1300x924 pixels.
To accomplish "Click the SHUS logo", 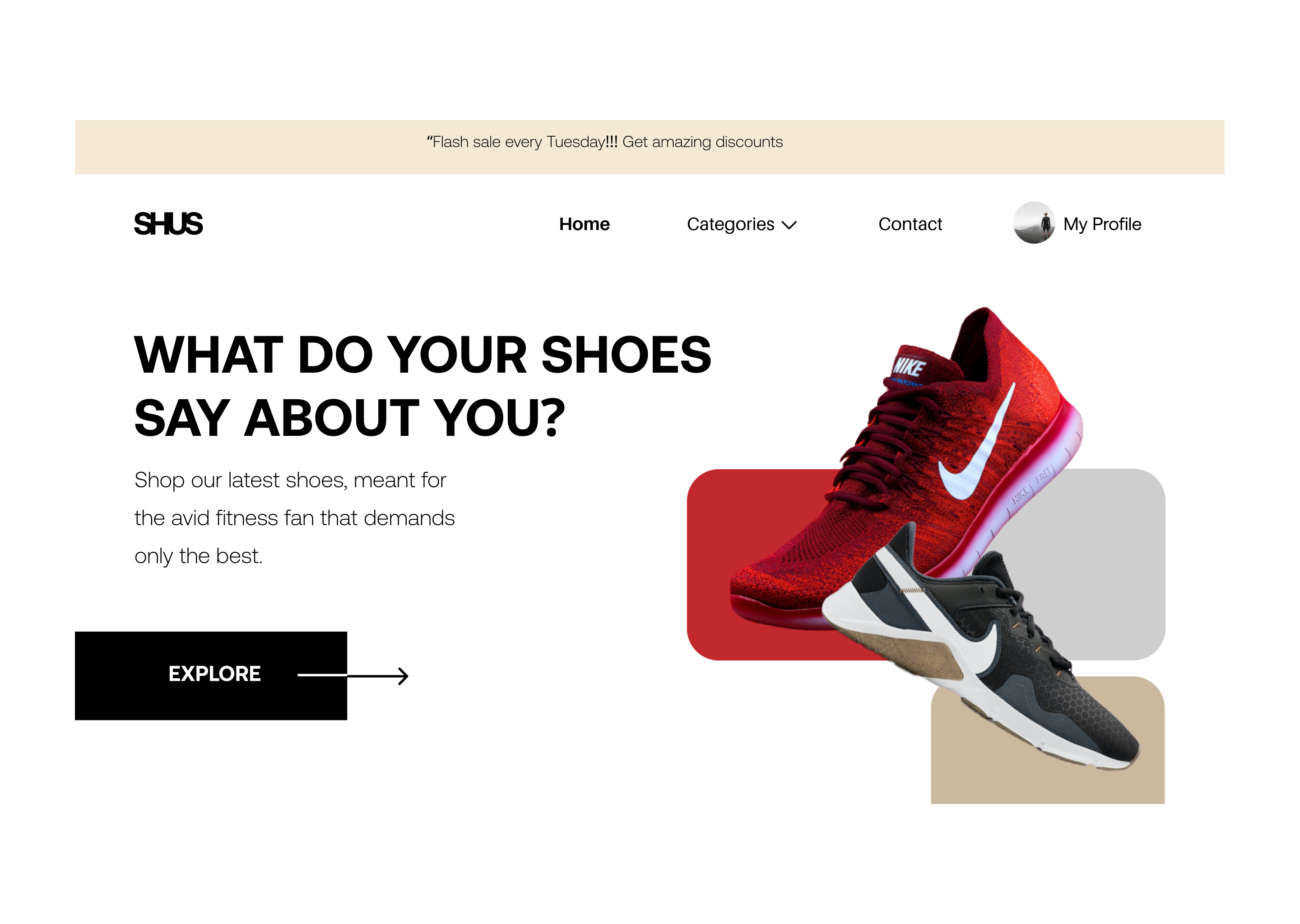I will pyautogui.click(x=168, y=224).
